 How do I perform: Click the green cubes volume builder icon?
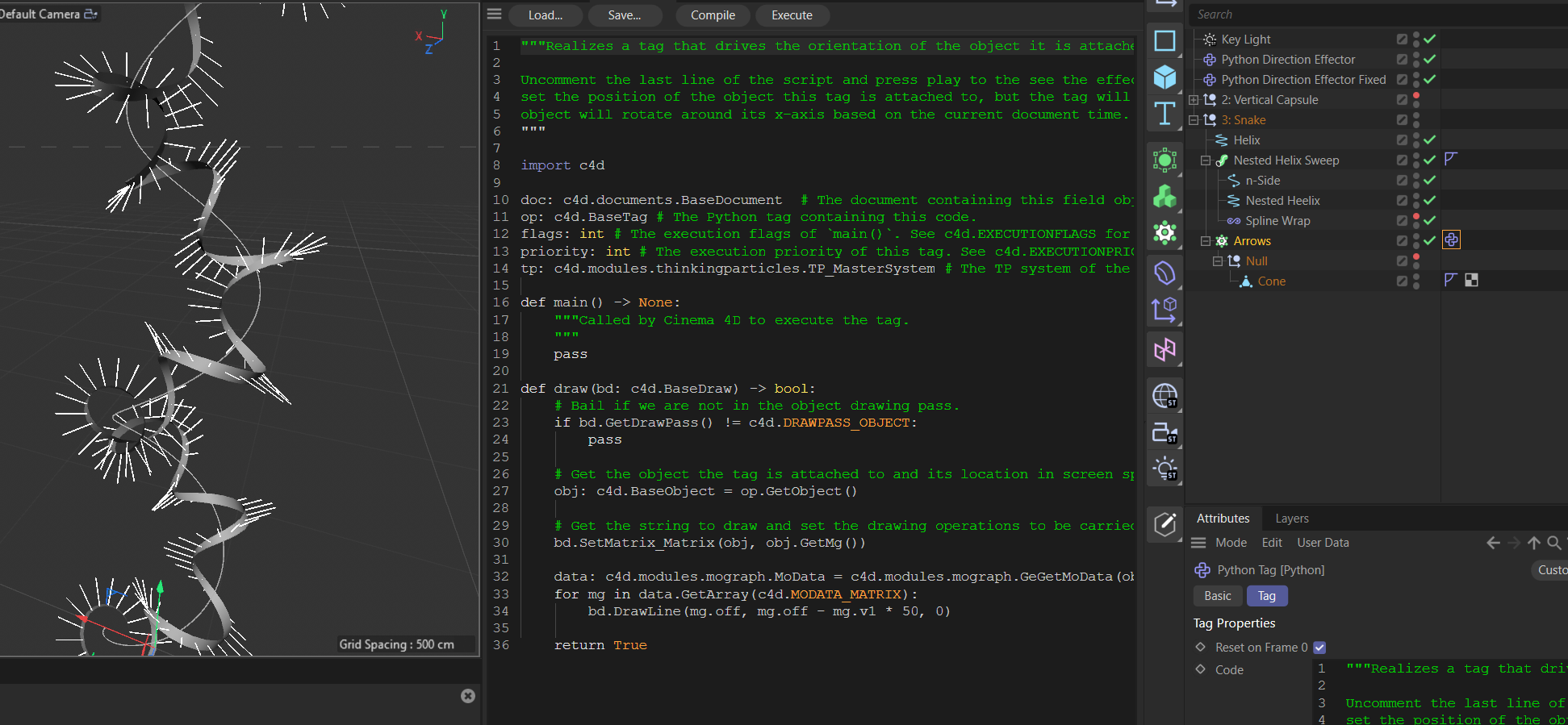(1165, 197)
